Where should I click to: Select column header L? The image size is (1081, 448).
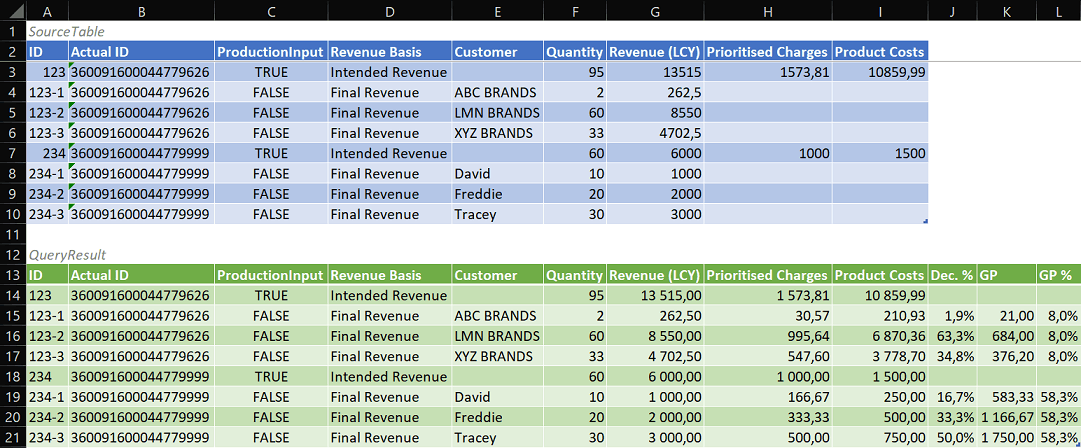[1058, 10]
